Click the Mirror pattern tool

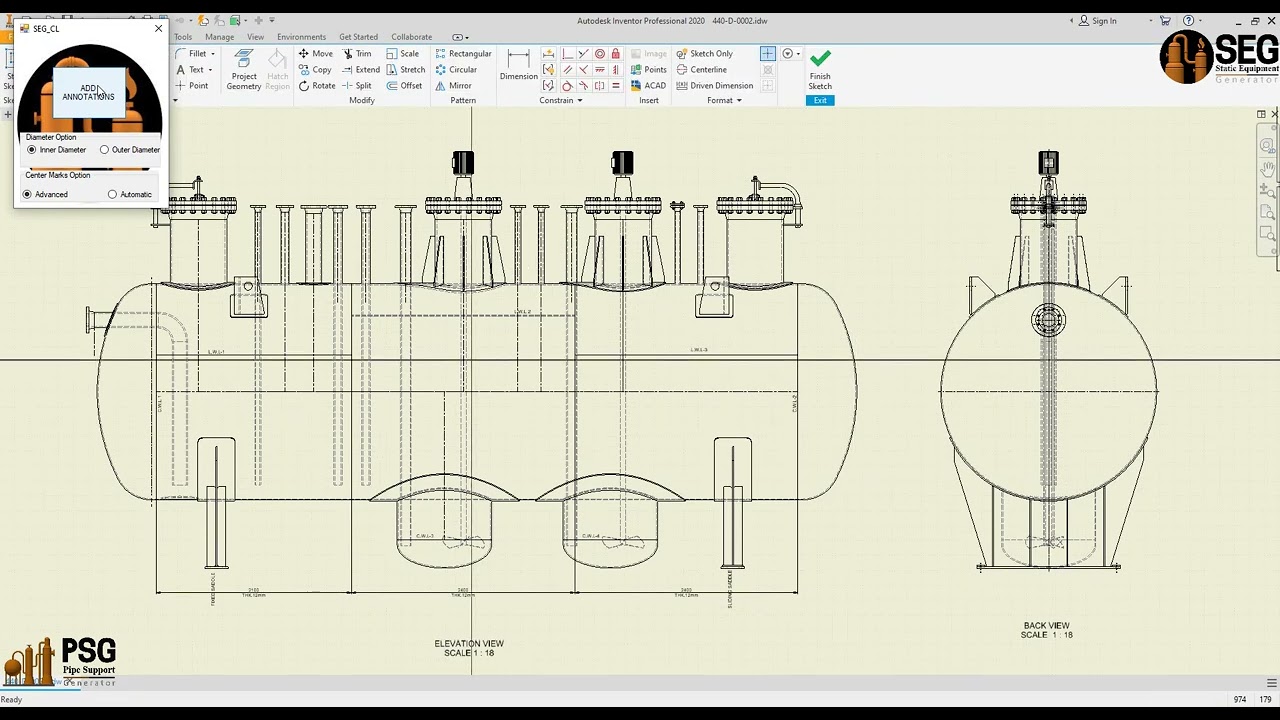[x=453, y=86]
